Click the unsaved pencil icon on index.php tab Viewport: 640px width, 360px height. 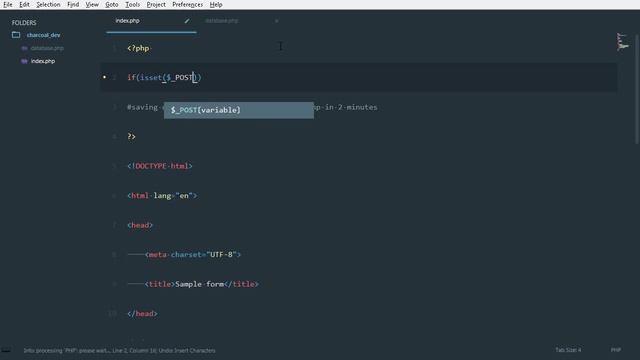pyautogui.click(x=187, y=21)
